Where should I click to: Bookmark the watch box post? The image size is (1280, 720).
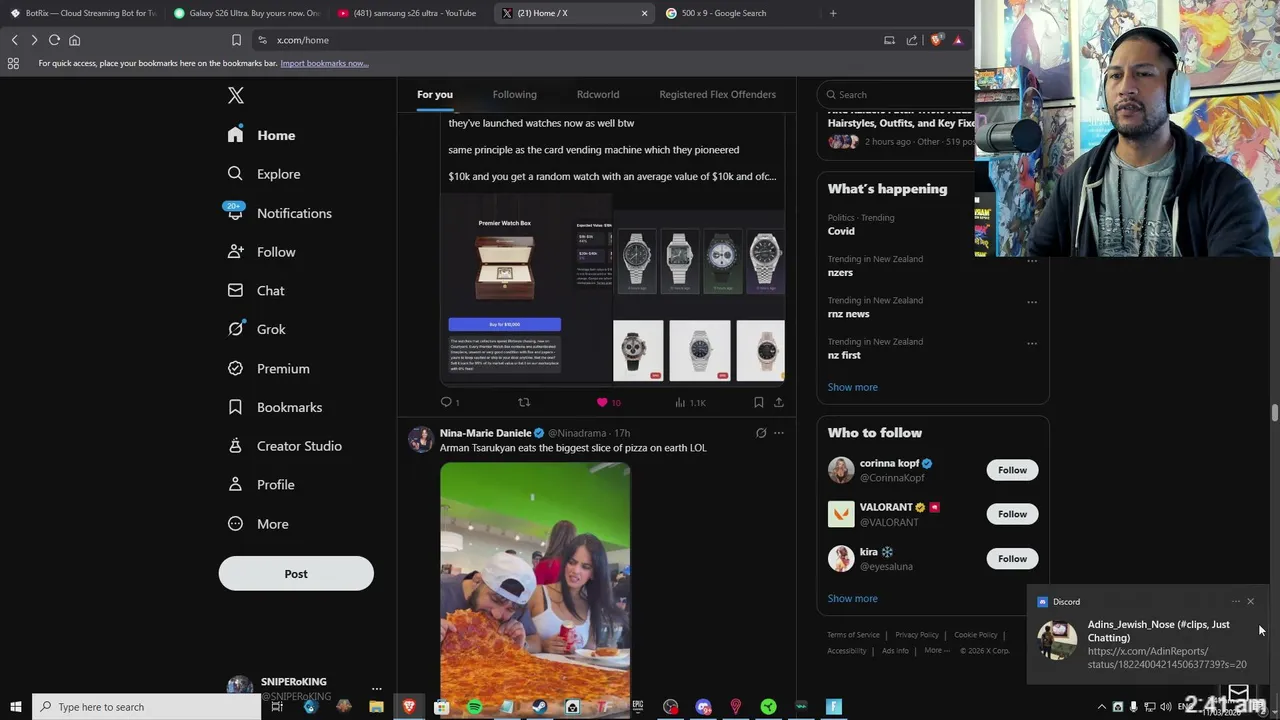coord(759,402)
